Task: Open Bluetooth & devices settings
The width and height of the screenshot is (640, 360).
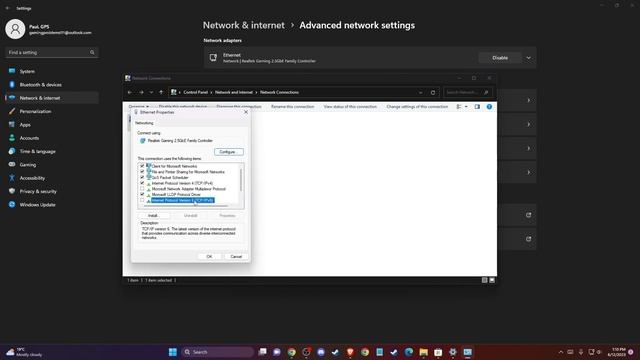Action: (40, 84)
